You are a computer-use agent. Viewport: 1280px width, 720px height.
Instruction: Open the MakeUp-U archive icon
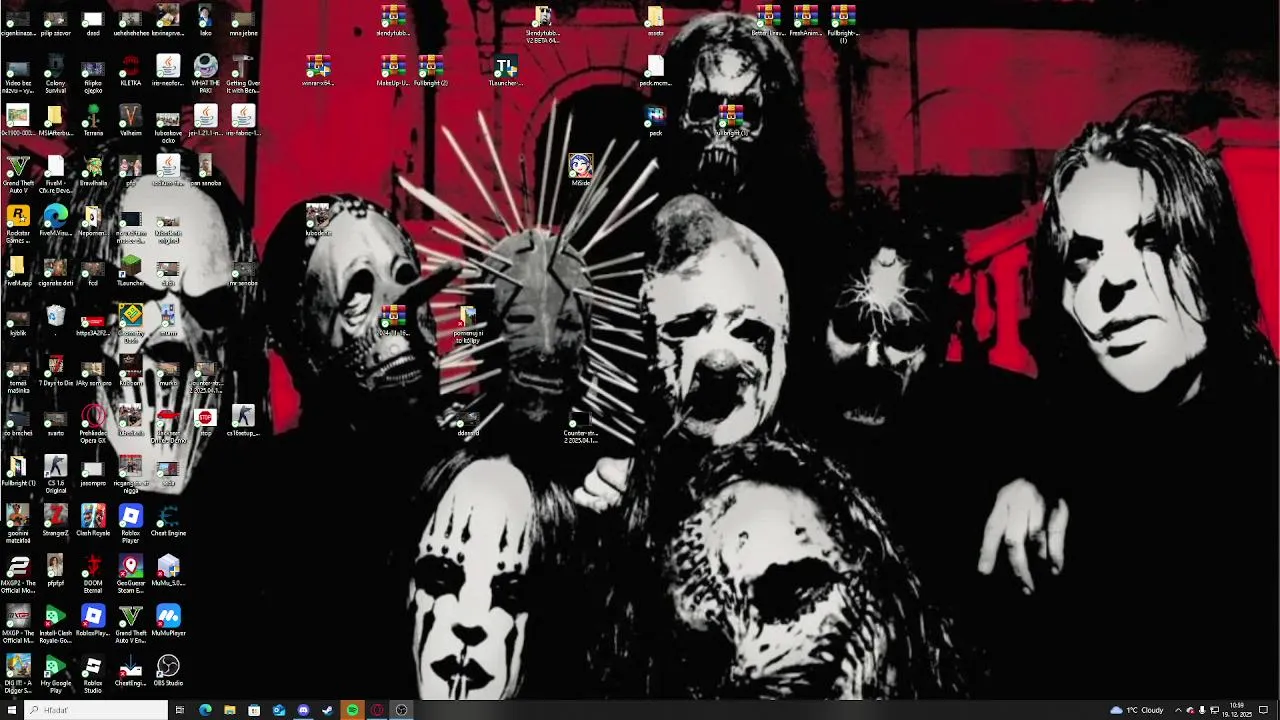(x=393, y=72)
